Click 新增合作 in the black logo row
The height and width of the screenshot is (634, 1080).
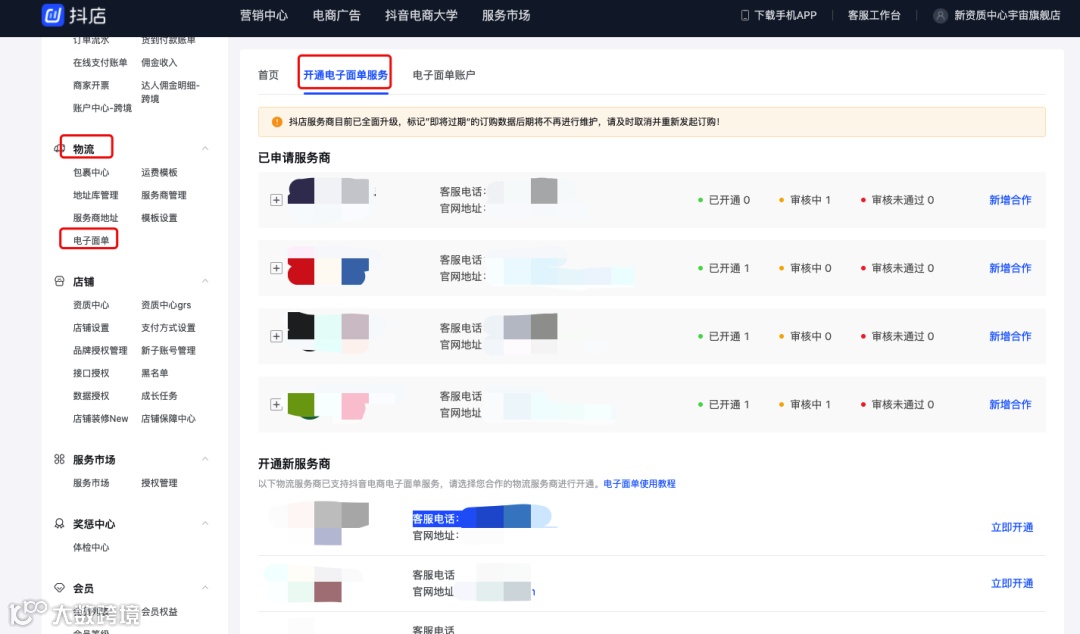tap(1010, 336)
